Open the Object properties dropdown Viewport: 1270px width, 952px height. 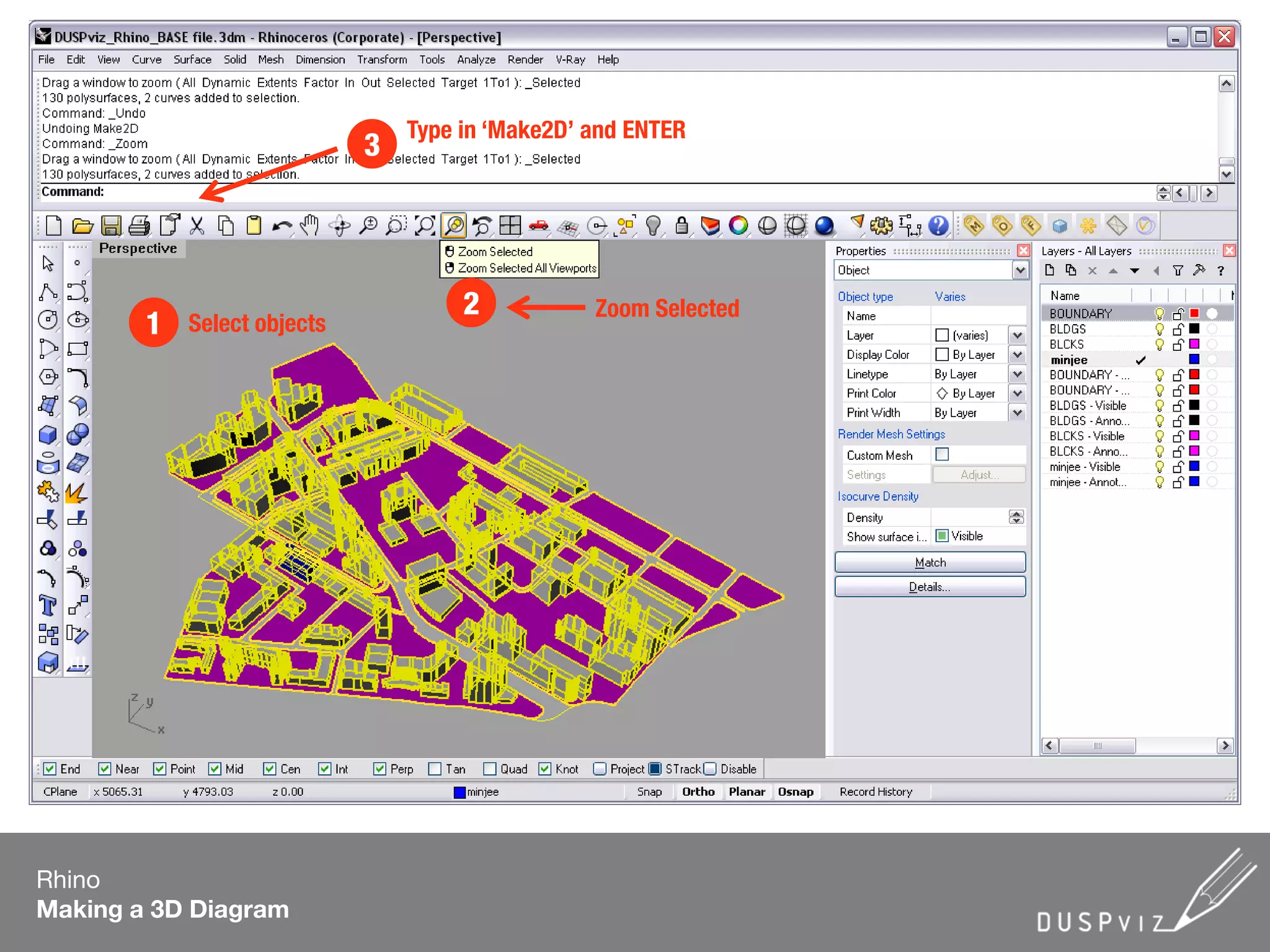point(1020,270)
